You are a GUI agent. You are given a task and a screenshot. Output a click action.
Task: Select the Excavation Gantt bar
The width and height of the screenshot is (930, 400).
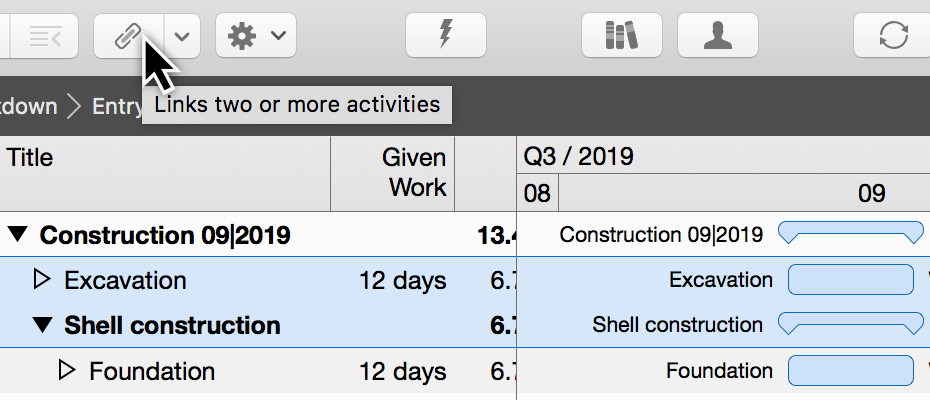(850, 280)
